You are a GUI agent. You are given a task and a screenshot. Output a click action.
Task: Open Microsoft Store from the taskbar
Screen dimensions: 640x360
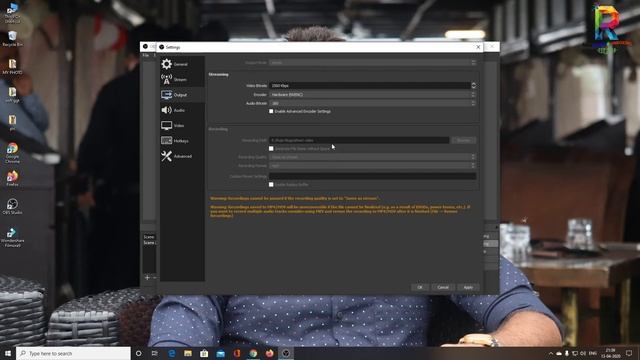204,353
